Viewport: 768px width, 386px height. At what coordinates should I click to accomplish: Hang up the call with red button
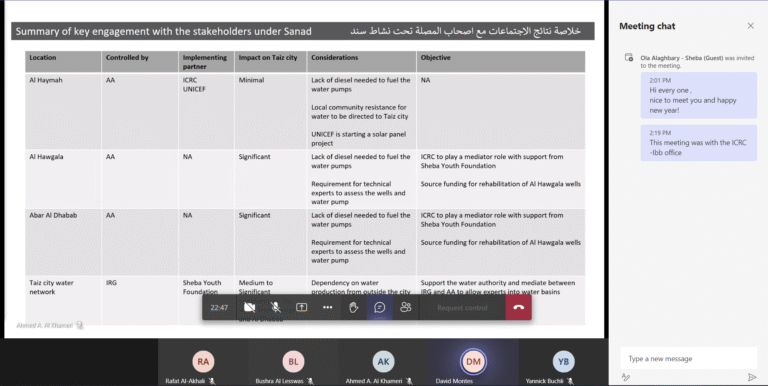click(x=519, y=308)
